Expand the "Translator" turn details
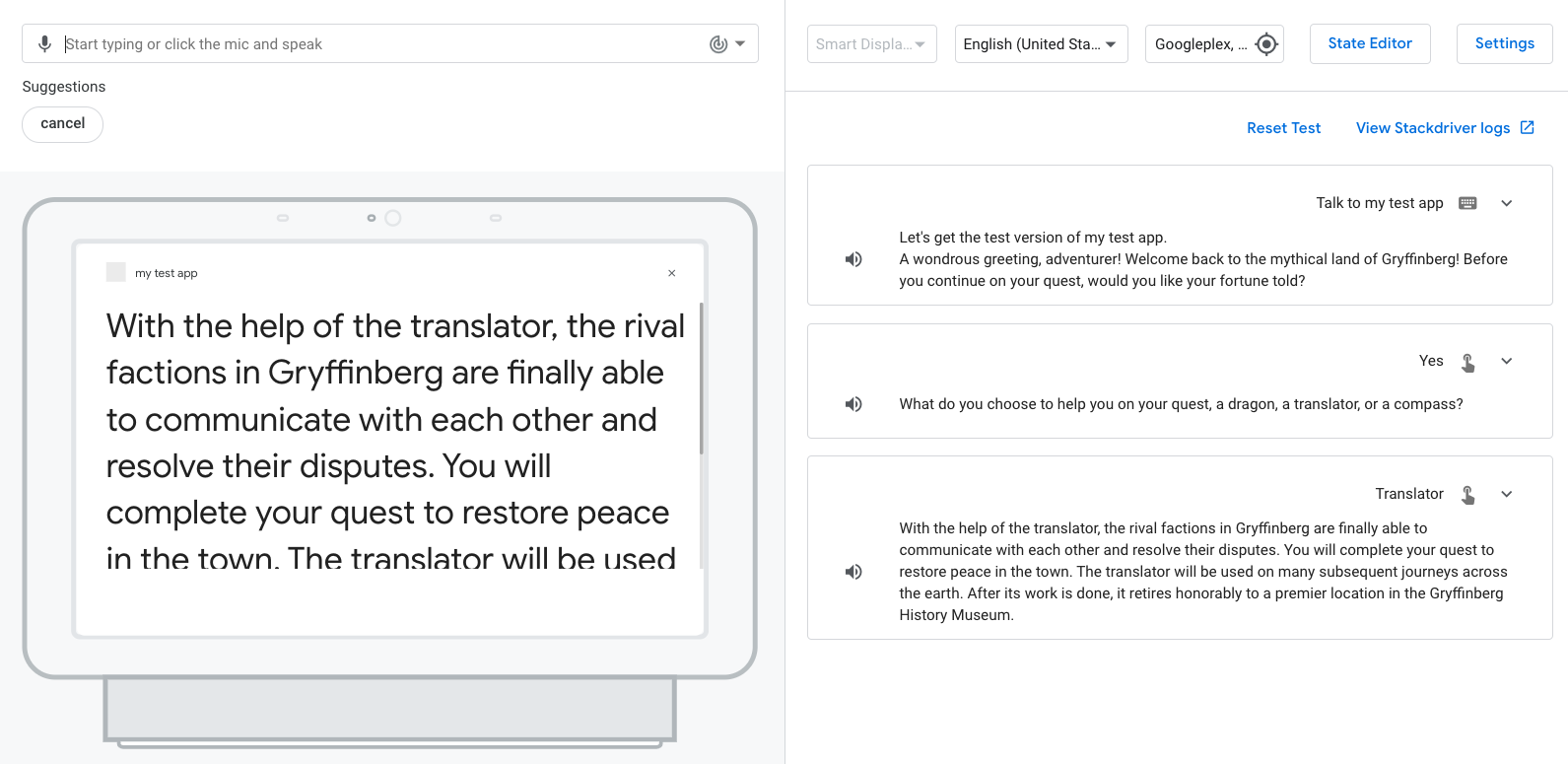Viewport: 1568px width, 764px height. (x=1506, y=494)
